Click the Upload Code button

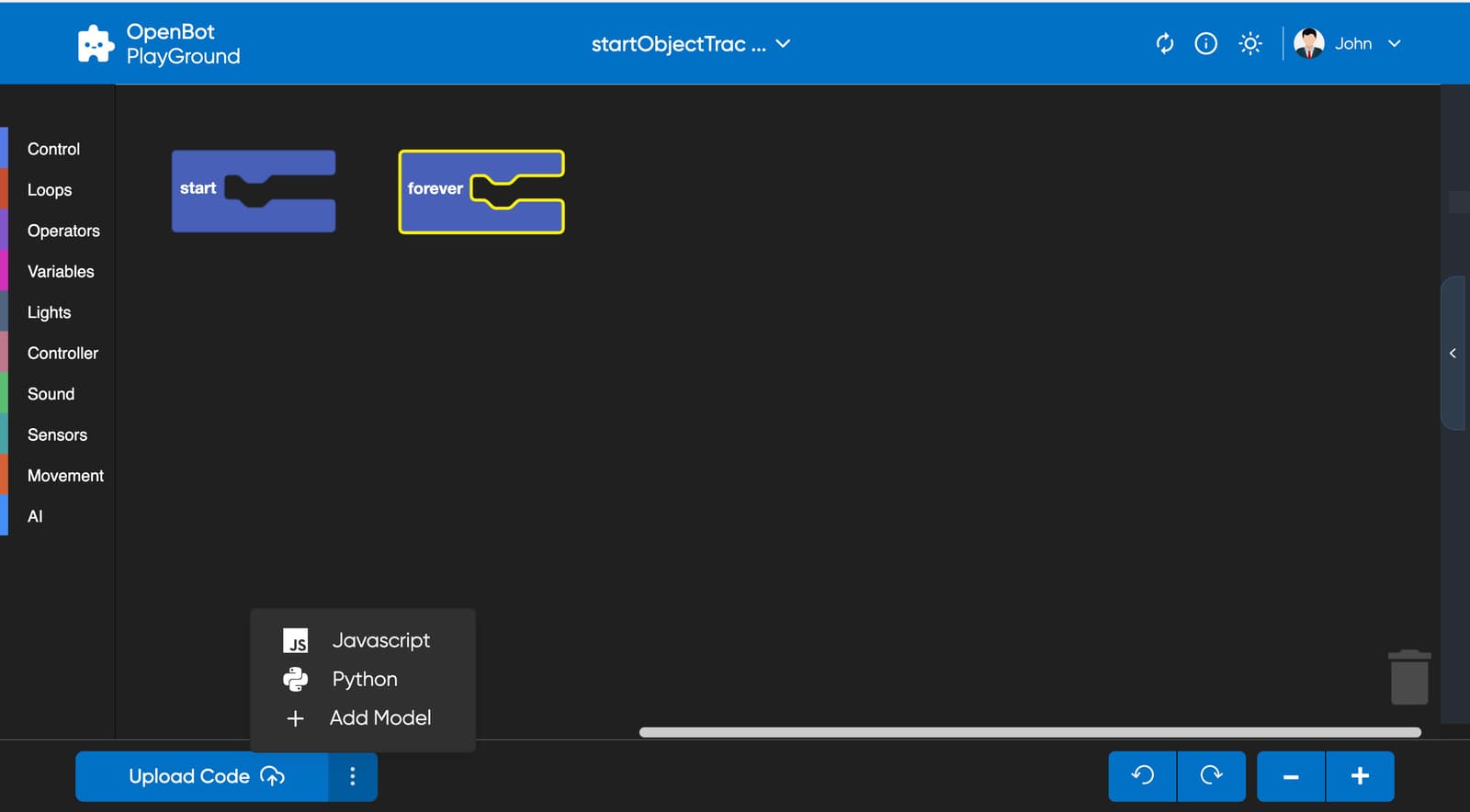[x=202, y=776]
